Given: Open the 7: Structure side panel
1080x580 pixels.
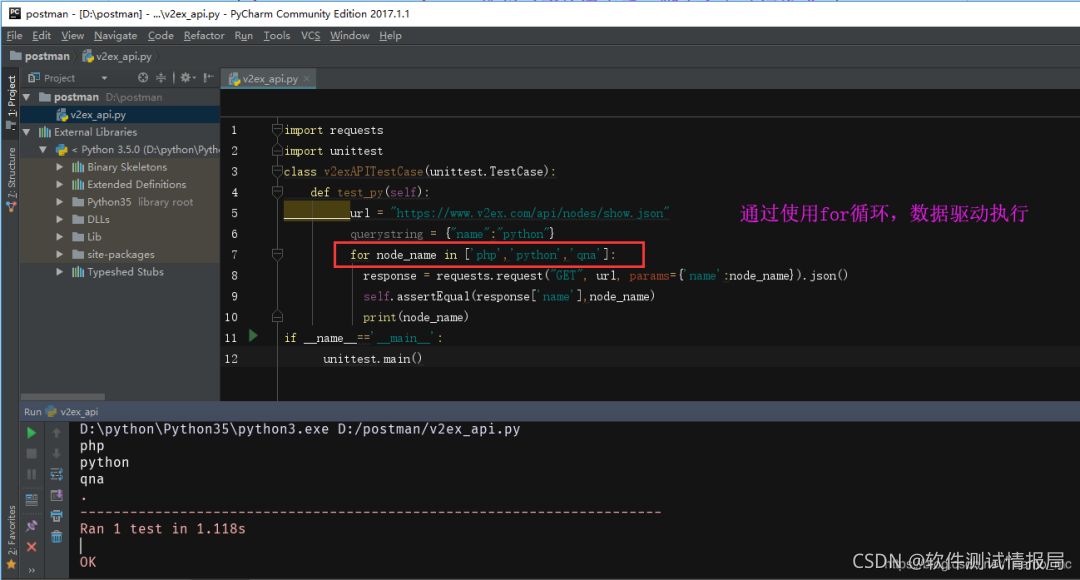Looking at the screenshot, I should tap(11, 178).
